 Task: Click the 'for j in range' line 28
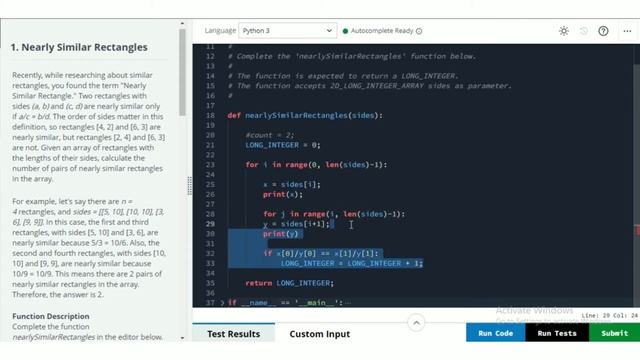pos(334,214)
